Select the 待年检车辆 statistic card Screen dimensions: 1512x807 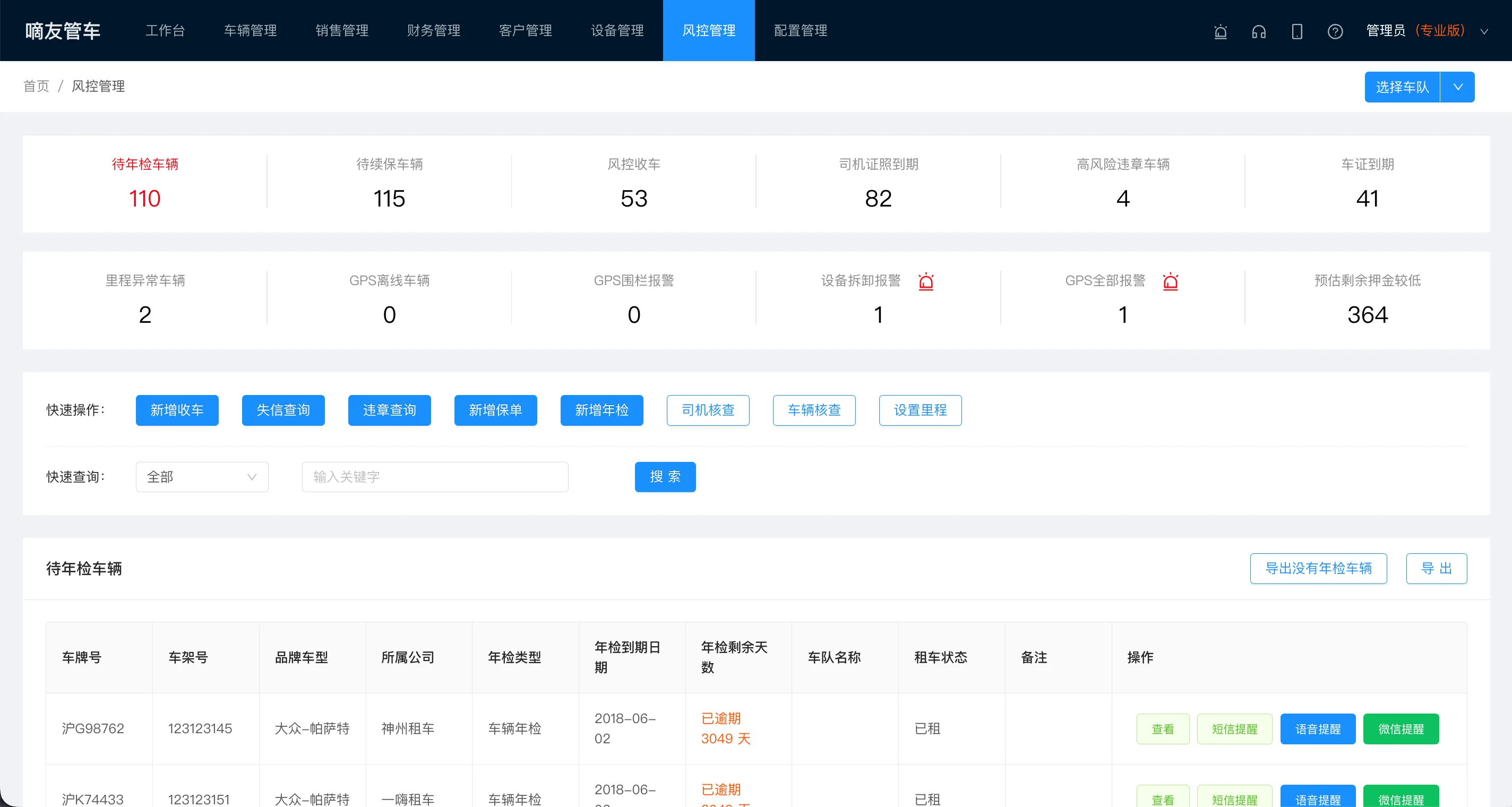click(145, 184)
